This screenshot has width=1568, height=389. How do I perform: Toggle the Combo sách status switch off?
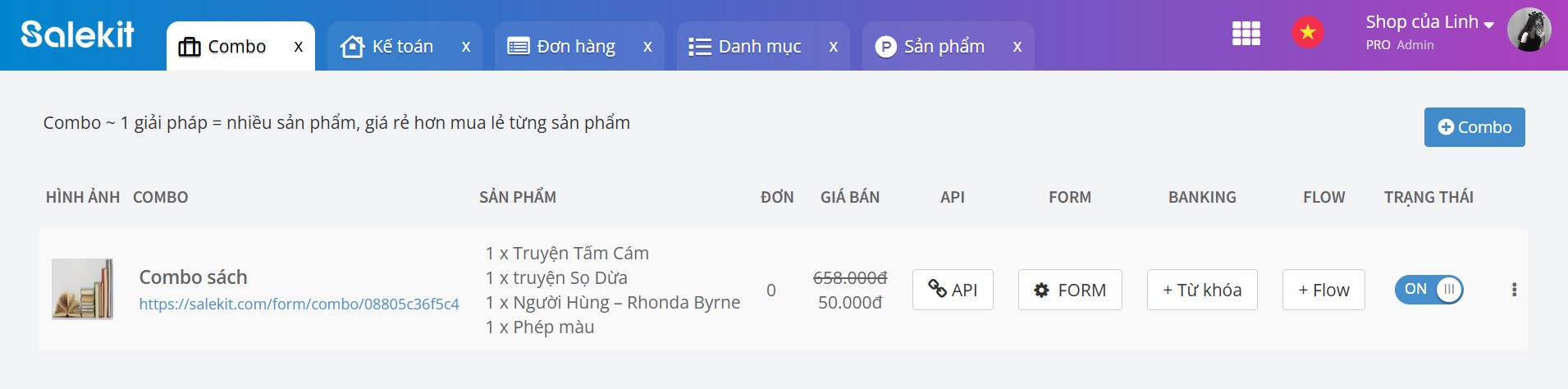[1429, 290]
